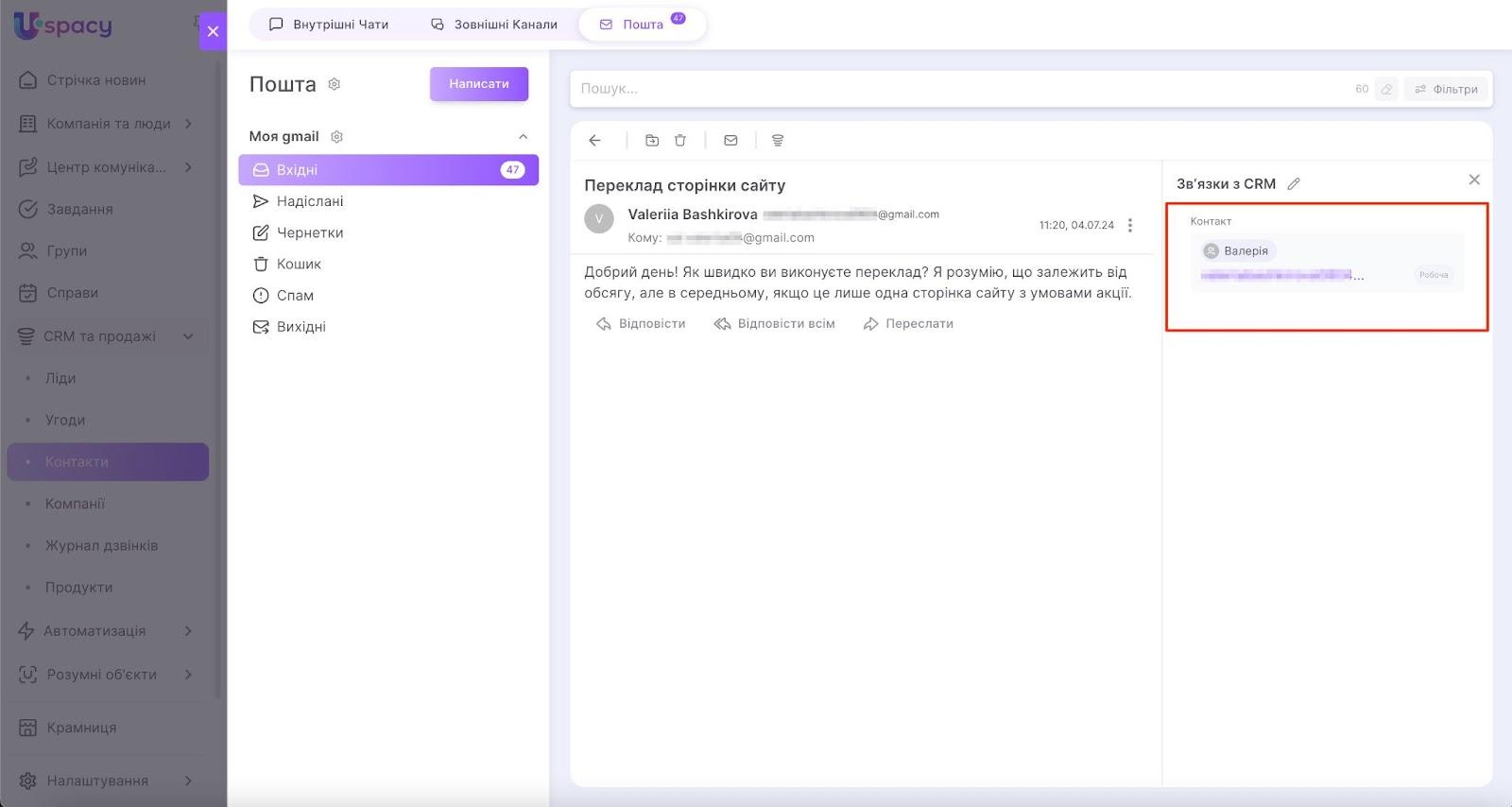Switch to Зовнішні Канали tab
Image resolution: width=1512 pixels, height=807 pixels.
pyautogui.click(x=494, y=25)
